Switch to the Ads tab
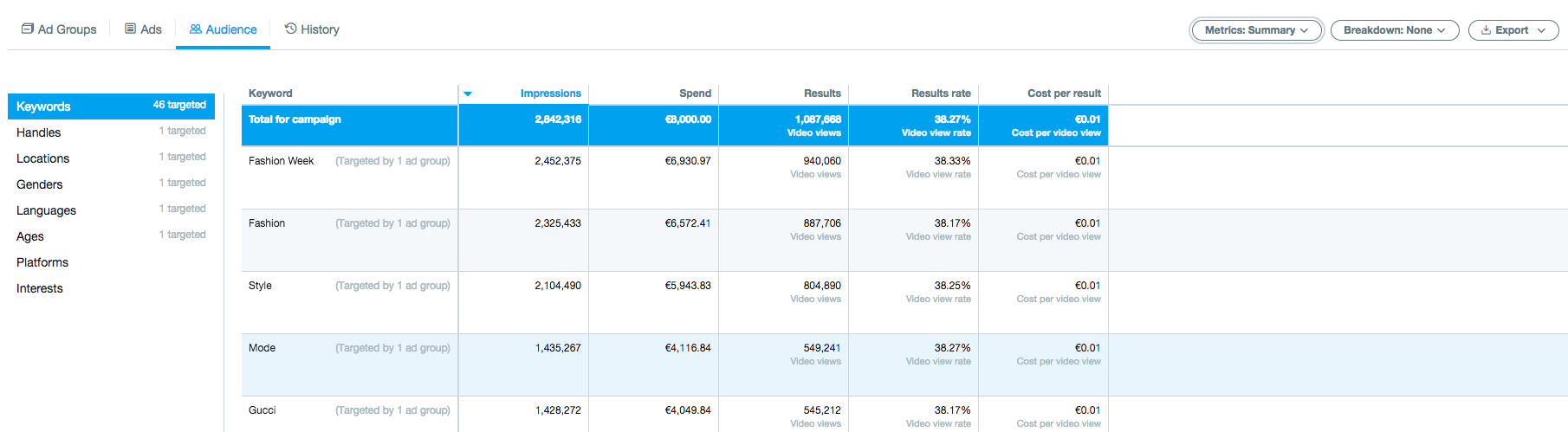The height and width of the screenshot is (432, 1568). pyautogui.click(x=143, y=29)
